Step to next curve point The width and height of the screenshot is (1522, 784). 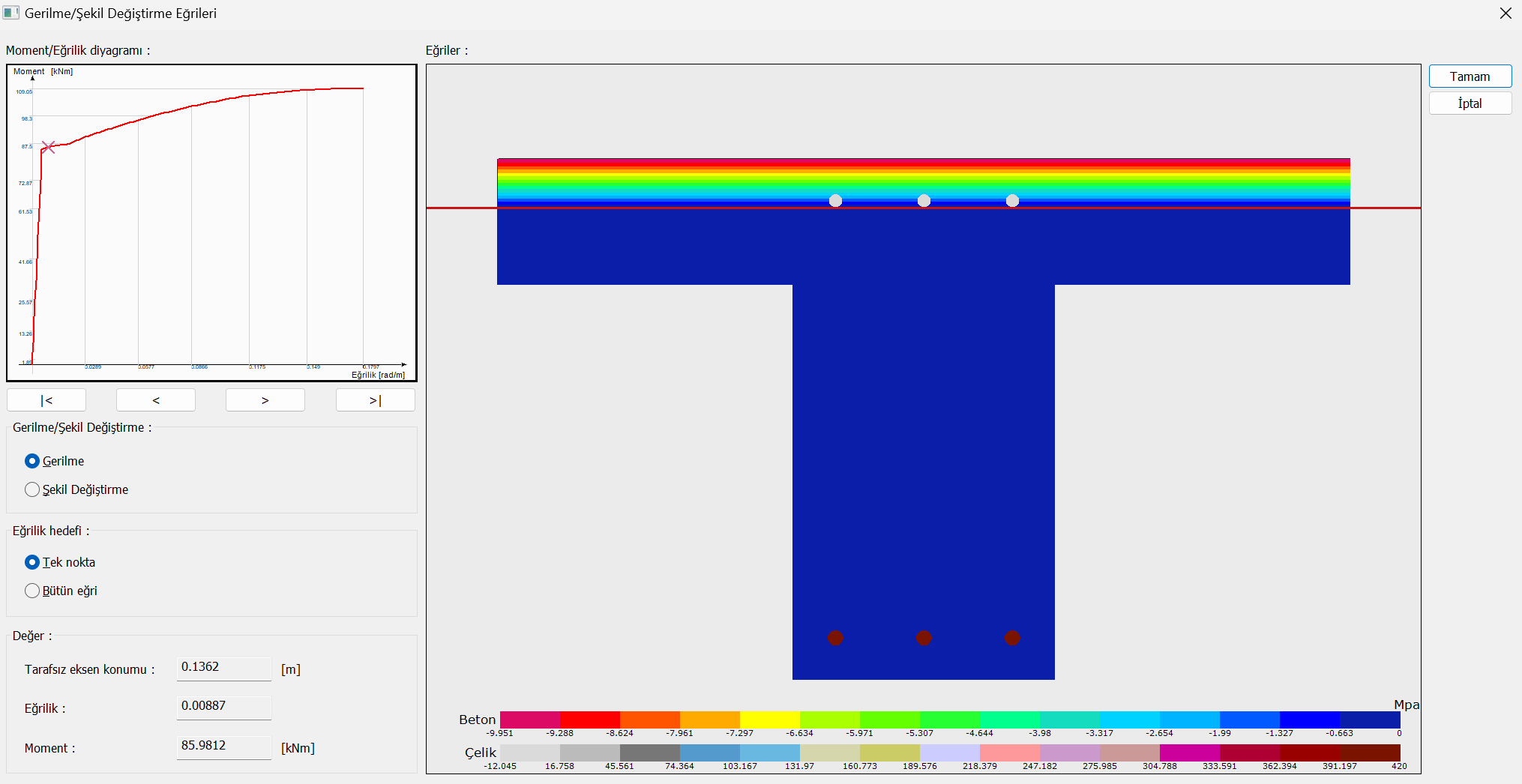[x=265, y=400]
